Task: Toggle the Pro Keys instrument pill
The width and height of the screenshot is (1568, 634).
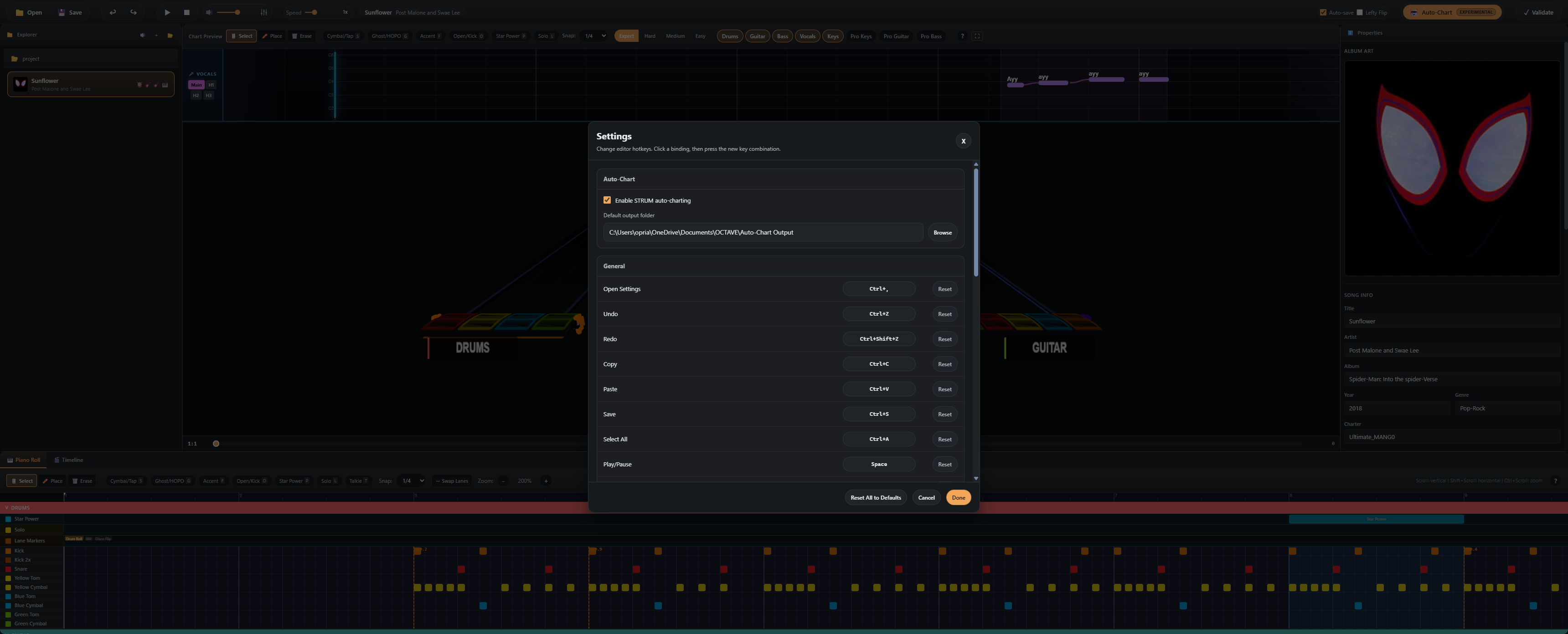Action: (x=861, y=36)
